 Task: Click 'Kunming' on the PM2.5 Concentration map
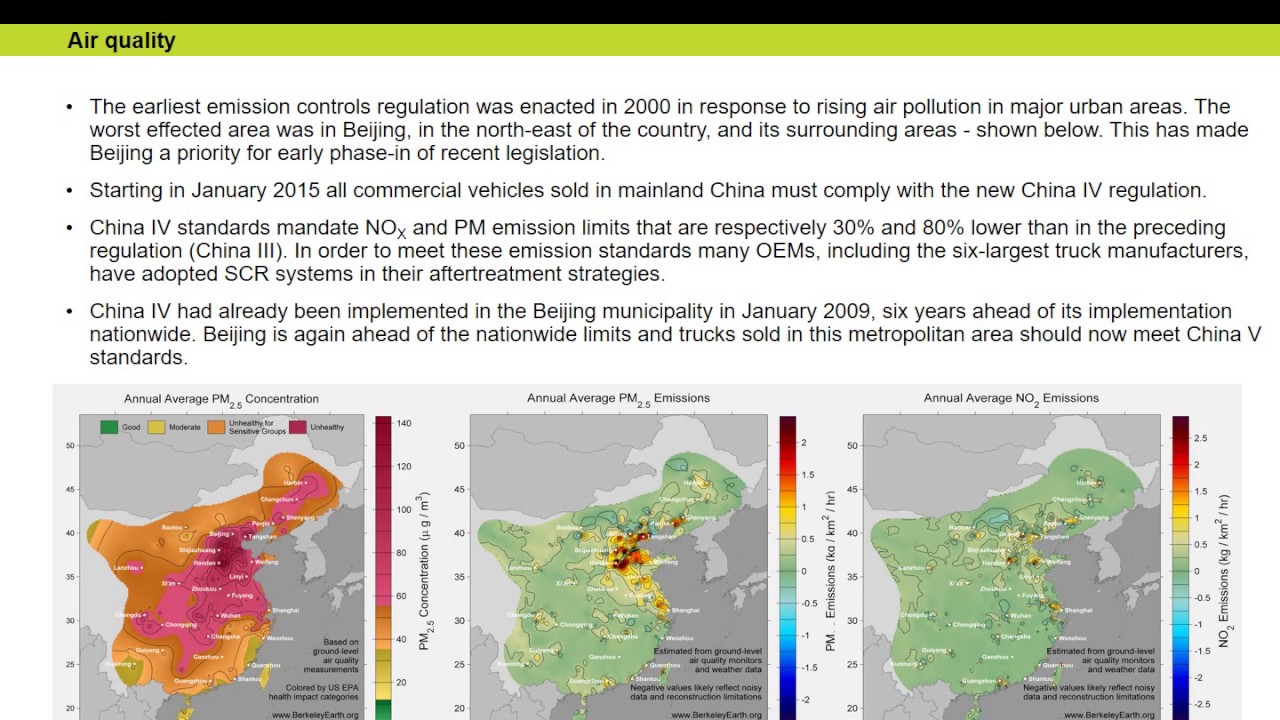[118, 664]
